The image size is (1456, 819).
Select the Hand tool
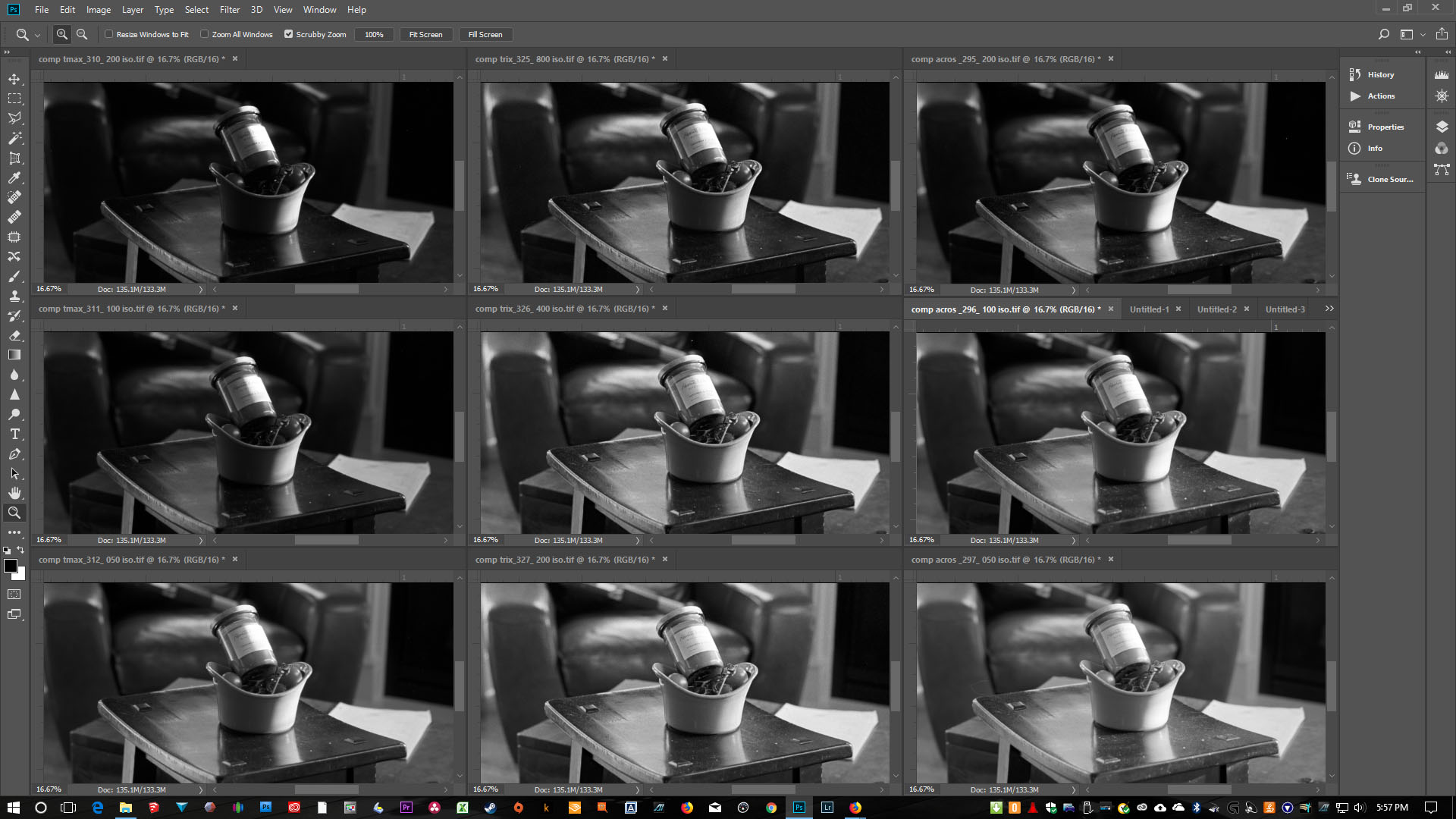(14, 493)
